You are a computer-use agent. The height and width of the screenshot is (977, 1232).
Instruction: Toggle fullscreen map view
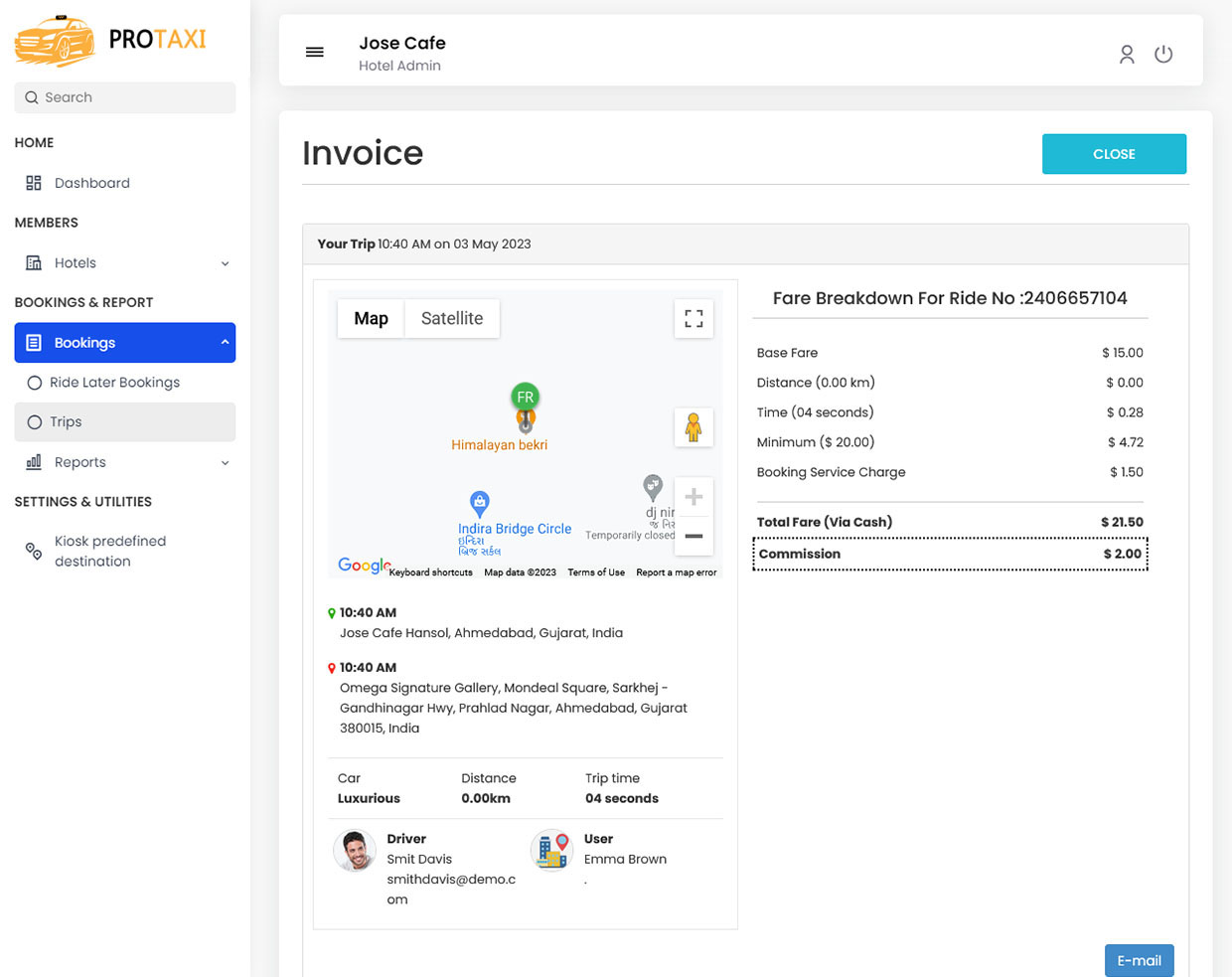[693, 319]
